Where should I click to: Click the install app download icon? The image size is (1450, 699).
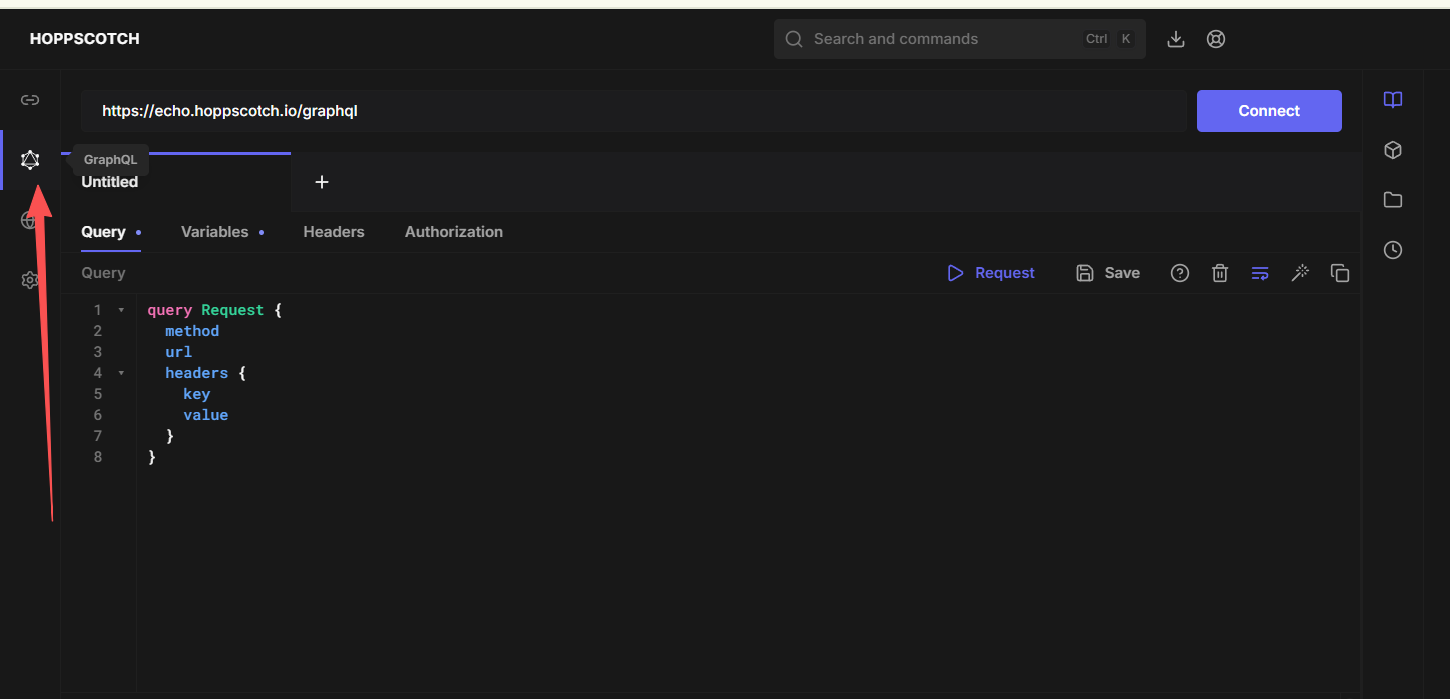(x=1176, y=39)
